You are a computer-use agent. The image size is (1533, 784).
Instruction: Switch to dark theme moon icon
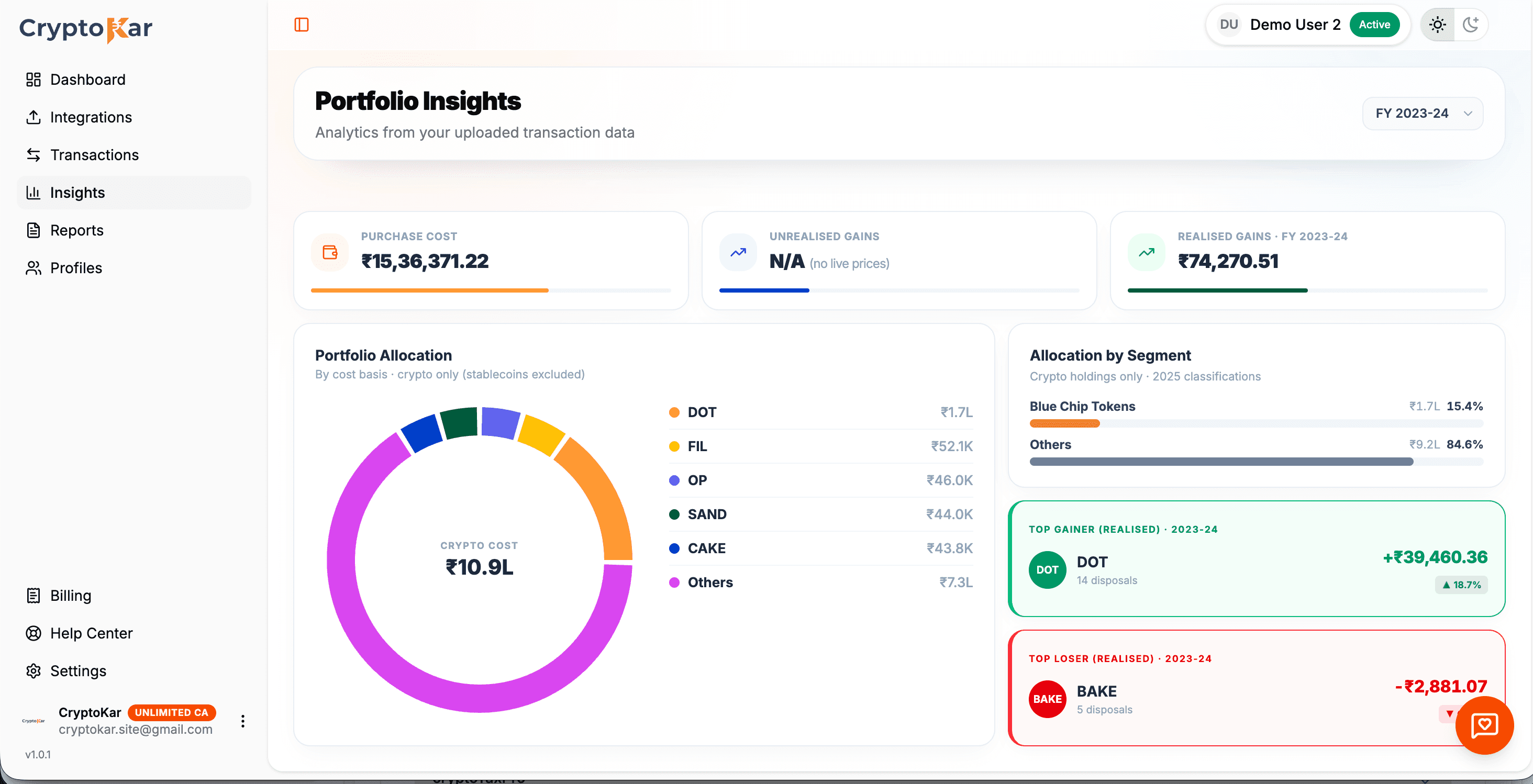(x=1471, y=25)
